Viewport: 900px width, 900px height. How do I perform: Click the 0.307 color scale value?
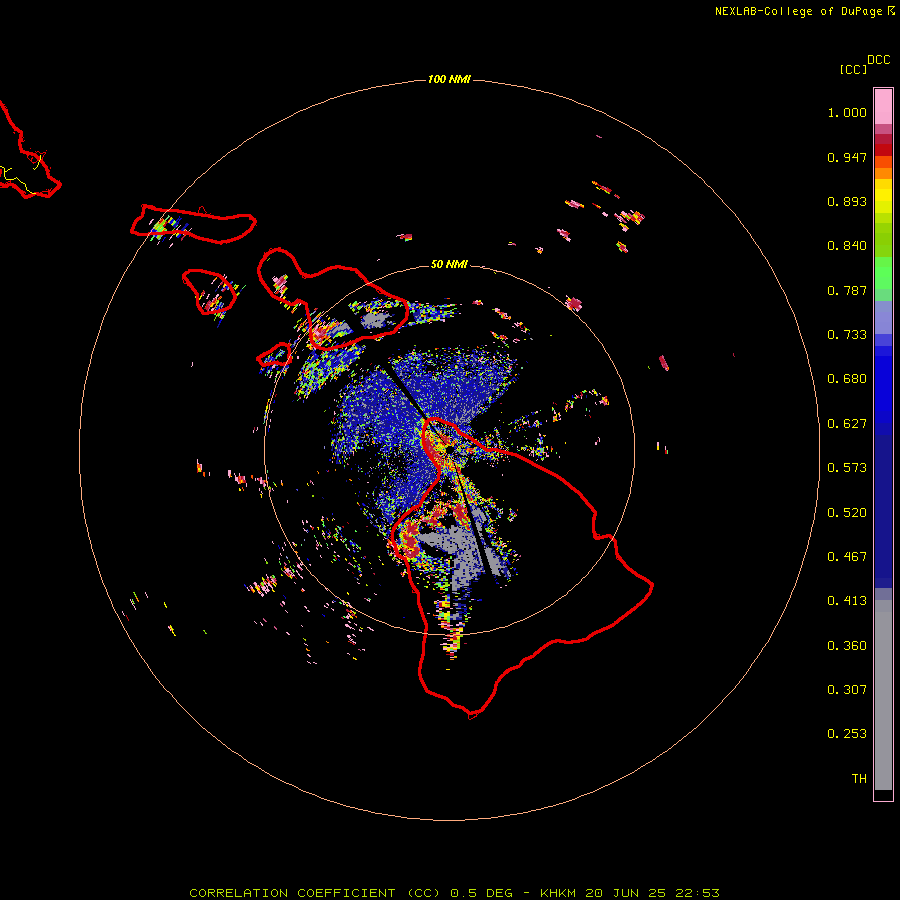click(x=847, y=690)
